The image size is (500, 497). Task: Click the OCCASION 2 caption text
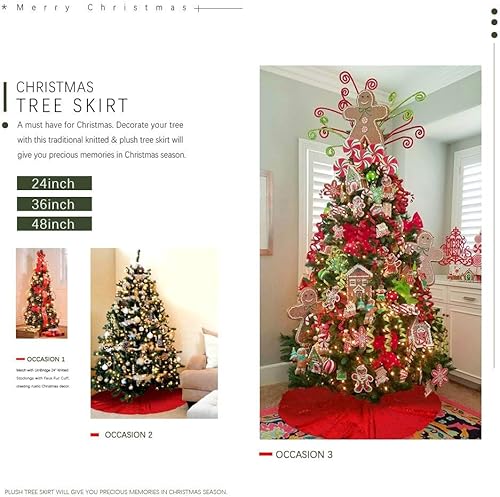128,435
